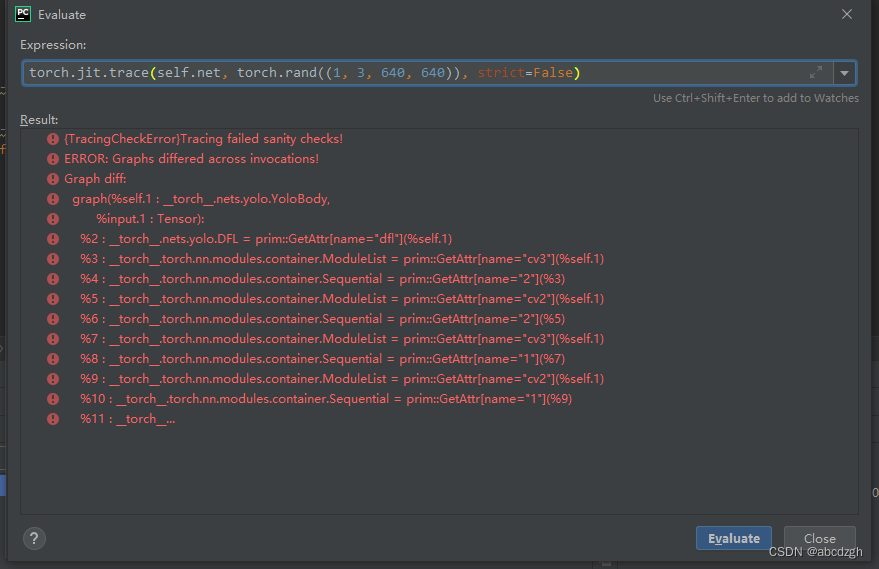Screen dimensions: 879x569
Task: Click the error icon beside the %10 line
Action: (x=53, y=399)
